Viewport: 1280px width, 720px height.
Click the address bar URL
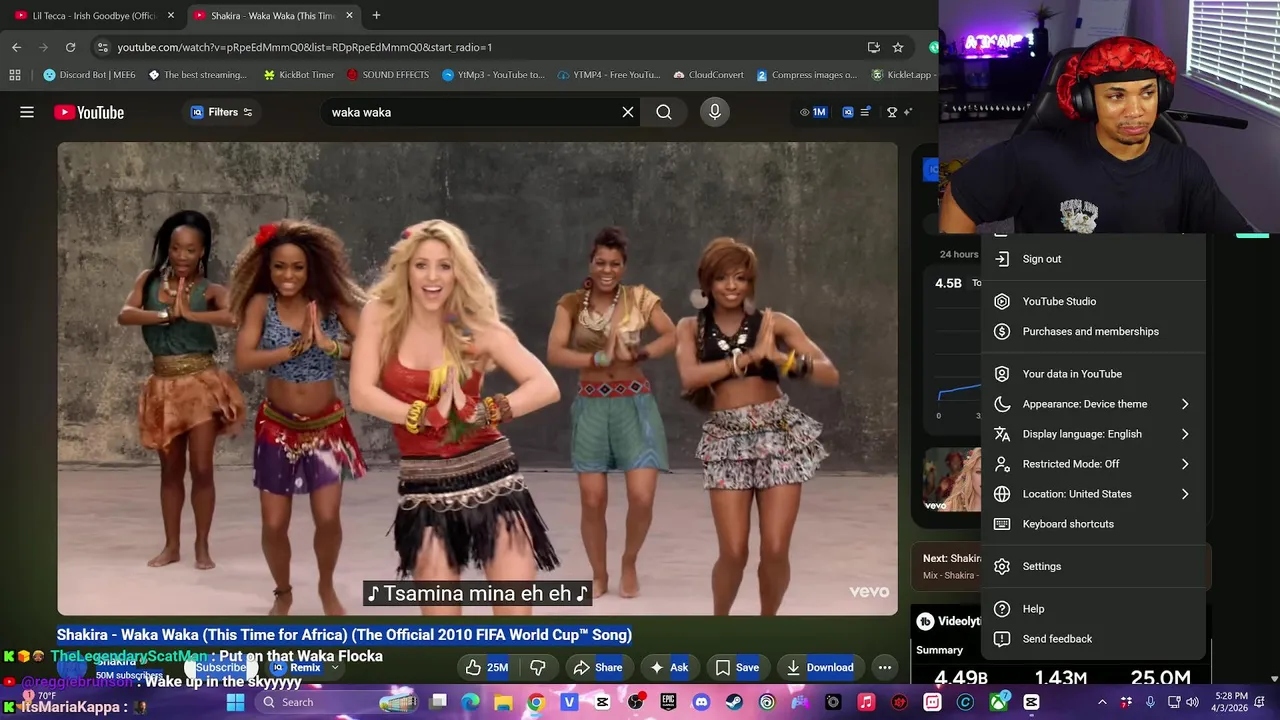tap(305, 47)
